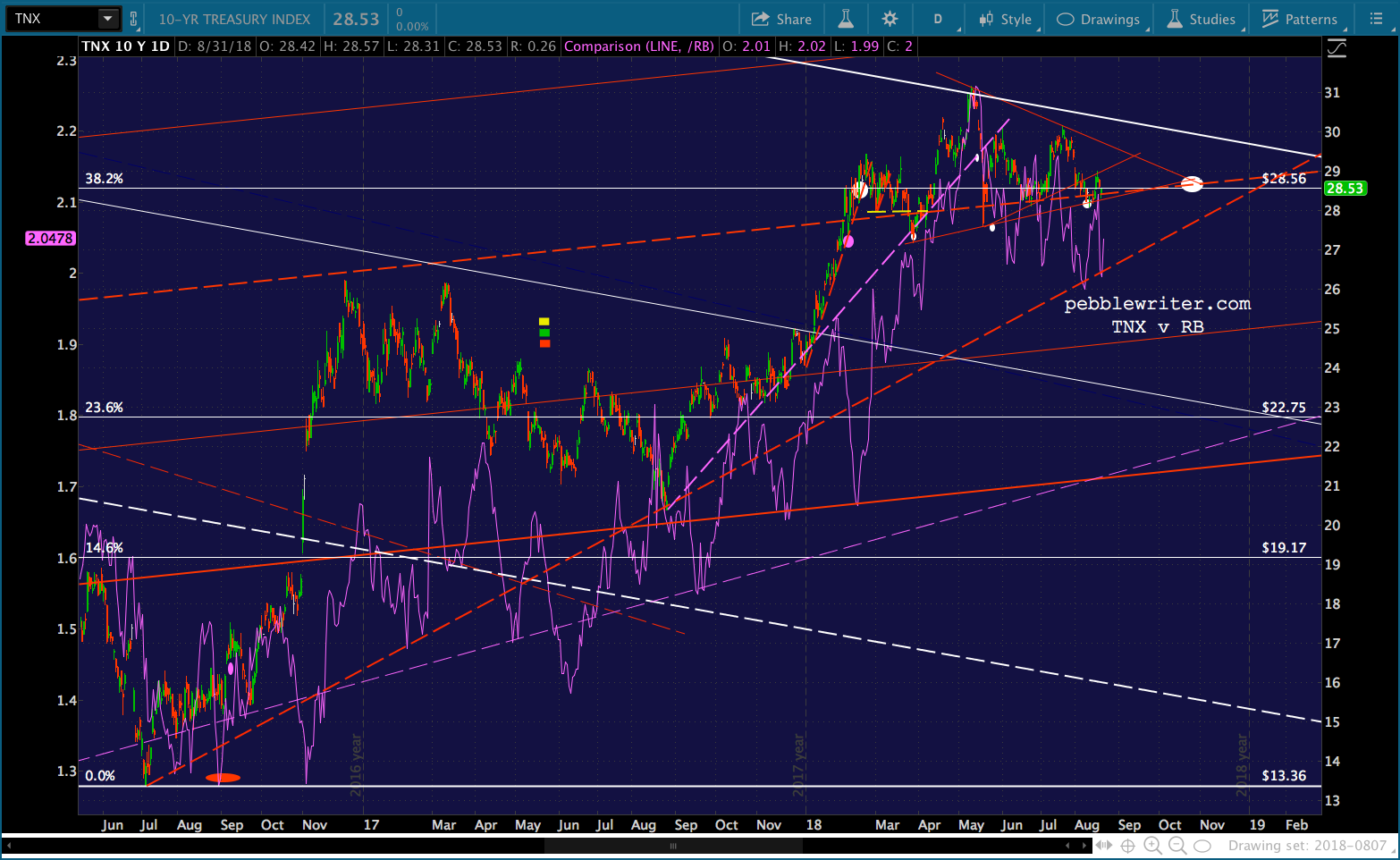Click the white oval marker near 28.56 line

1192,184
